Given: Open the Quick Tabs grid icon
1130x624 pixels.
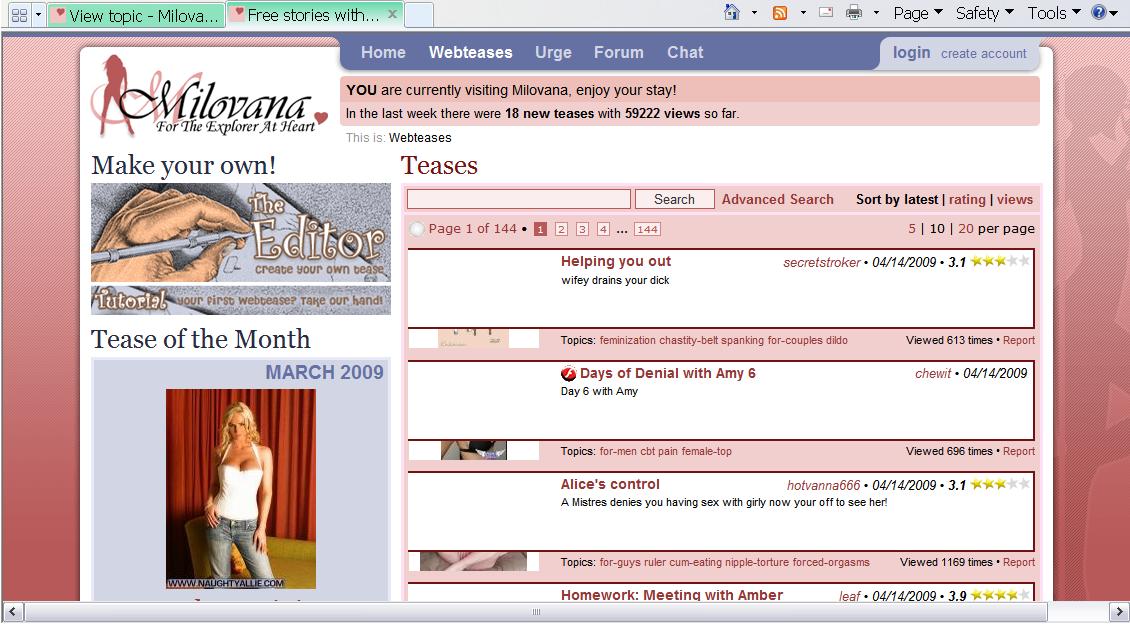Looking at the screenshot, I should click(x=19, y=15).
